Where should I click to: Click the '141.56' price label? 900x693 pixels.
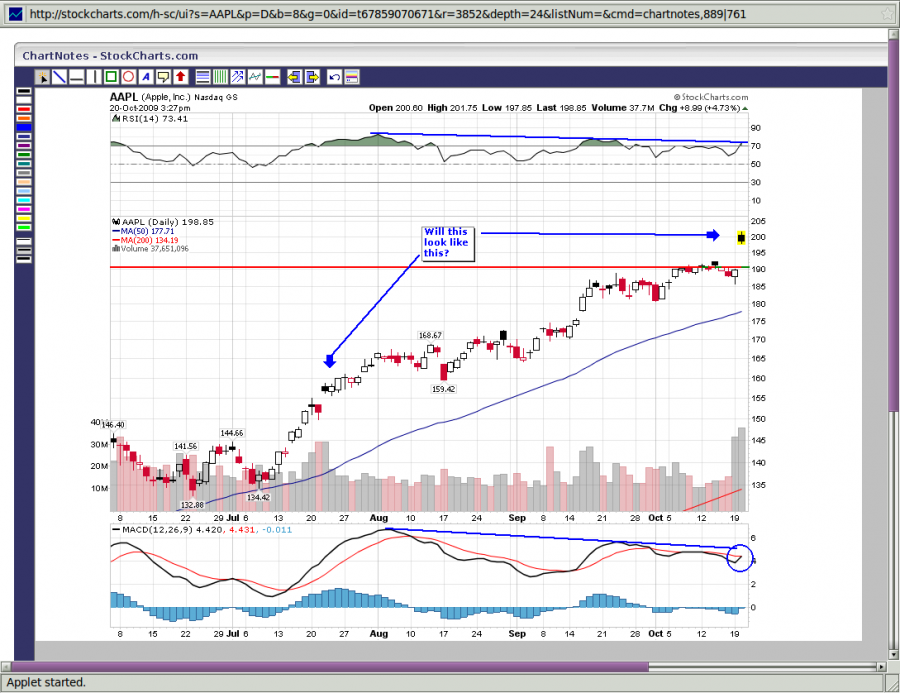185,446
